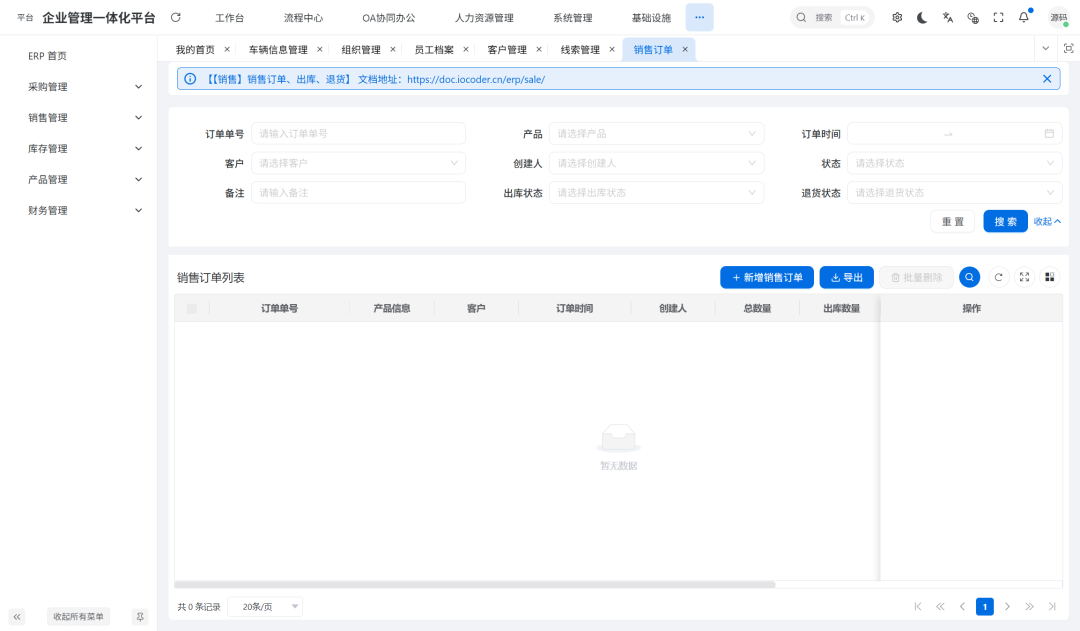Refresh the order list with the refresh icon
Screen dimensions: 1080x631
coord(998,277)
